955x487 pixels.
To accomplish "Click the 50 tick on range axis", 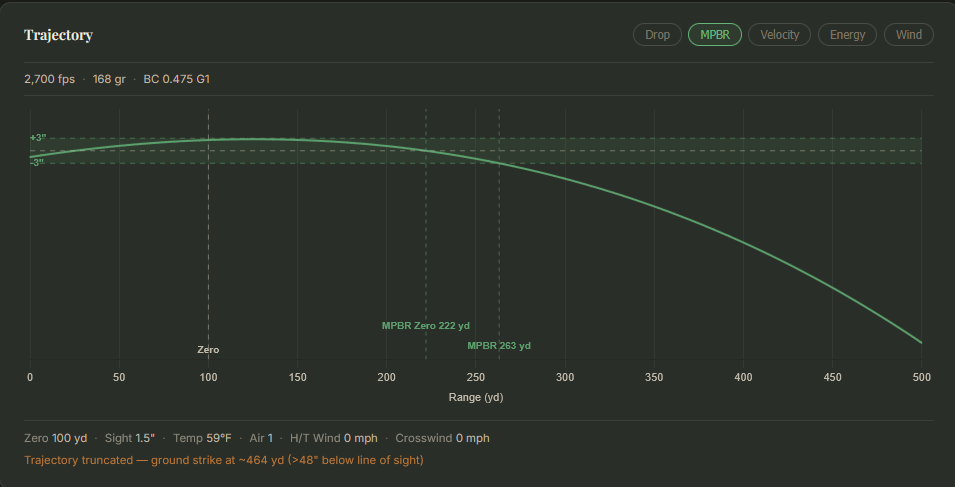I will (x=119, y=377).
